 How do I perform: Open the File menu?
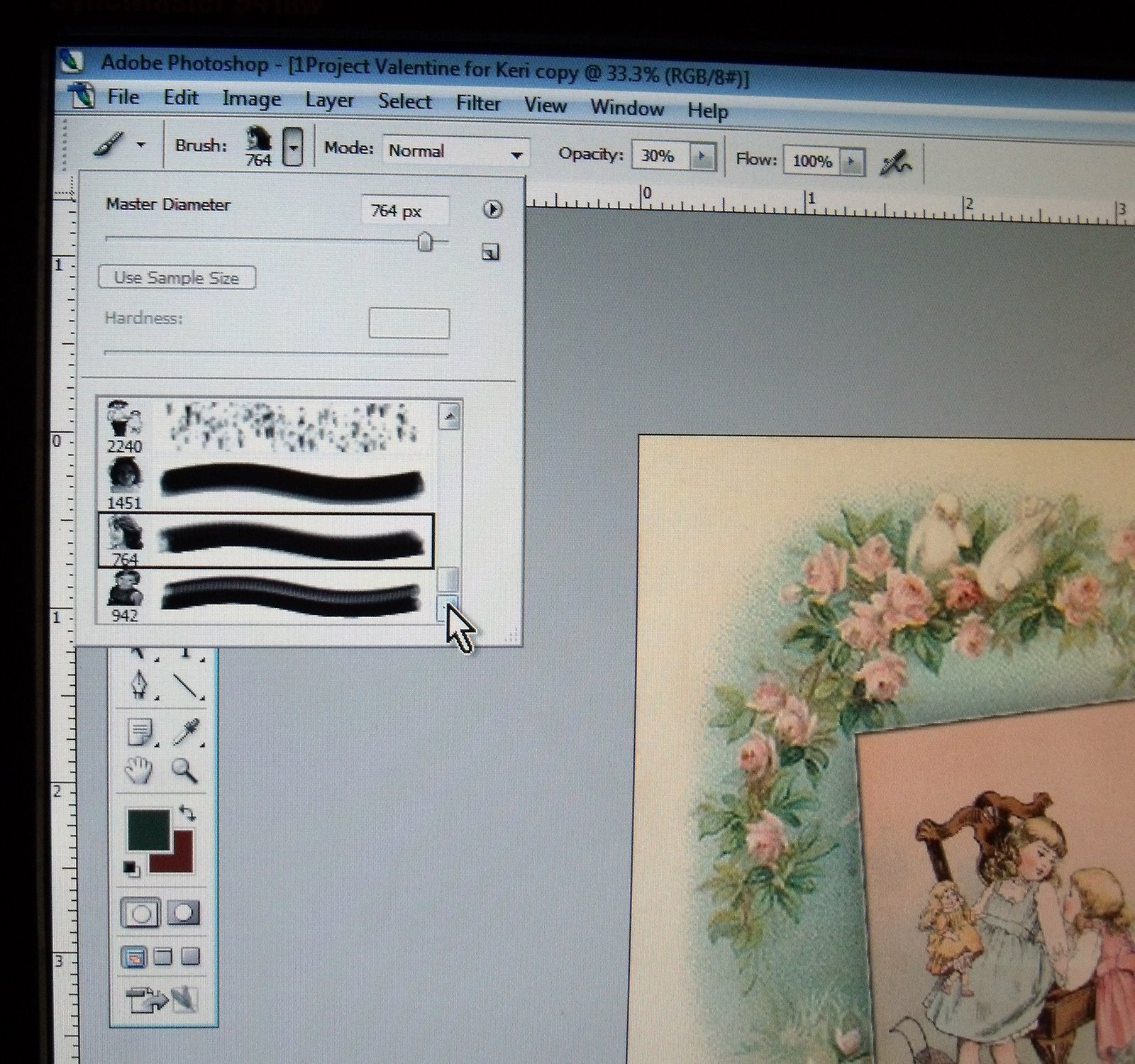123,96
